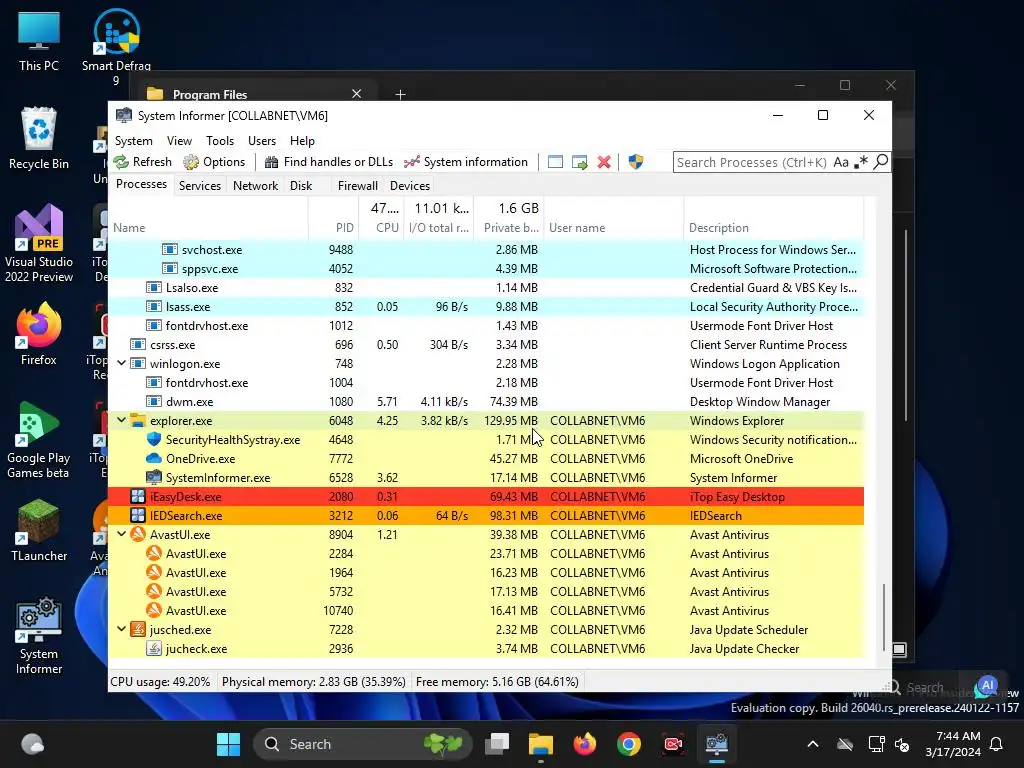Viewport: 1024px width, 768px height.
Task: Click the process list vertical scrollbar
Action: tap(884, 616)
